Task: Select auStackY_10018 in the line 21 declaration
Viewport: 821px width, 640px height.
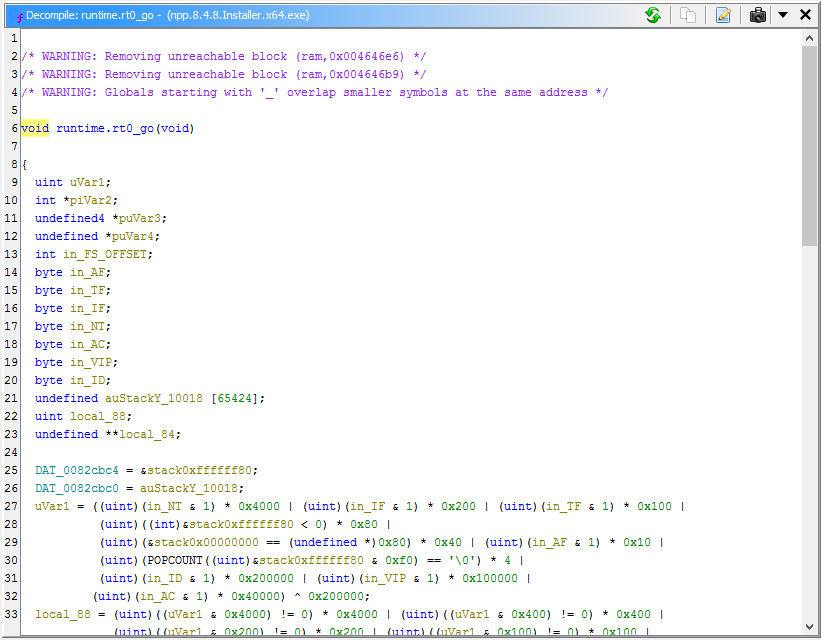Action: (x=153, y=398)
